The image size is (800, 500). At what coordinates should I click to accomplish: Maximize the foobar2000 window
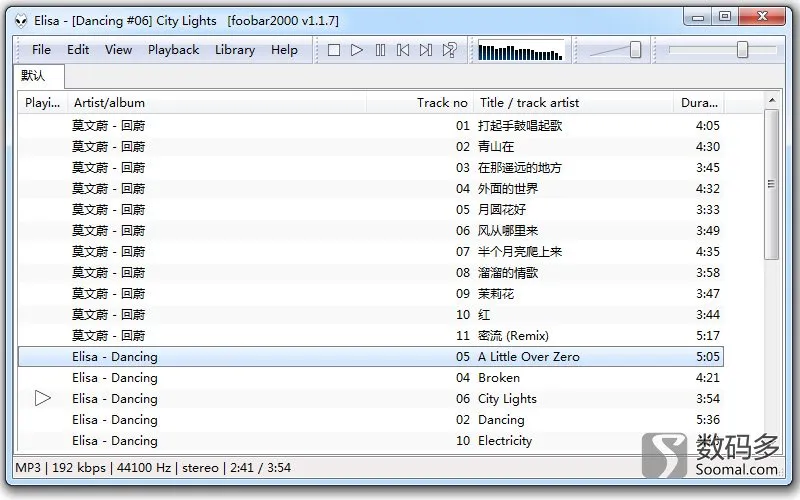coord(725,17)
